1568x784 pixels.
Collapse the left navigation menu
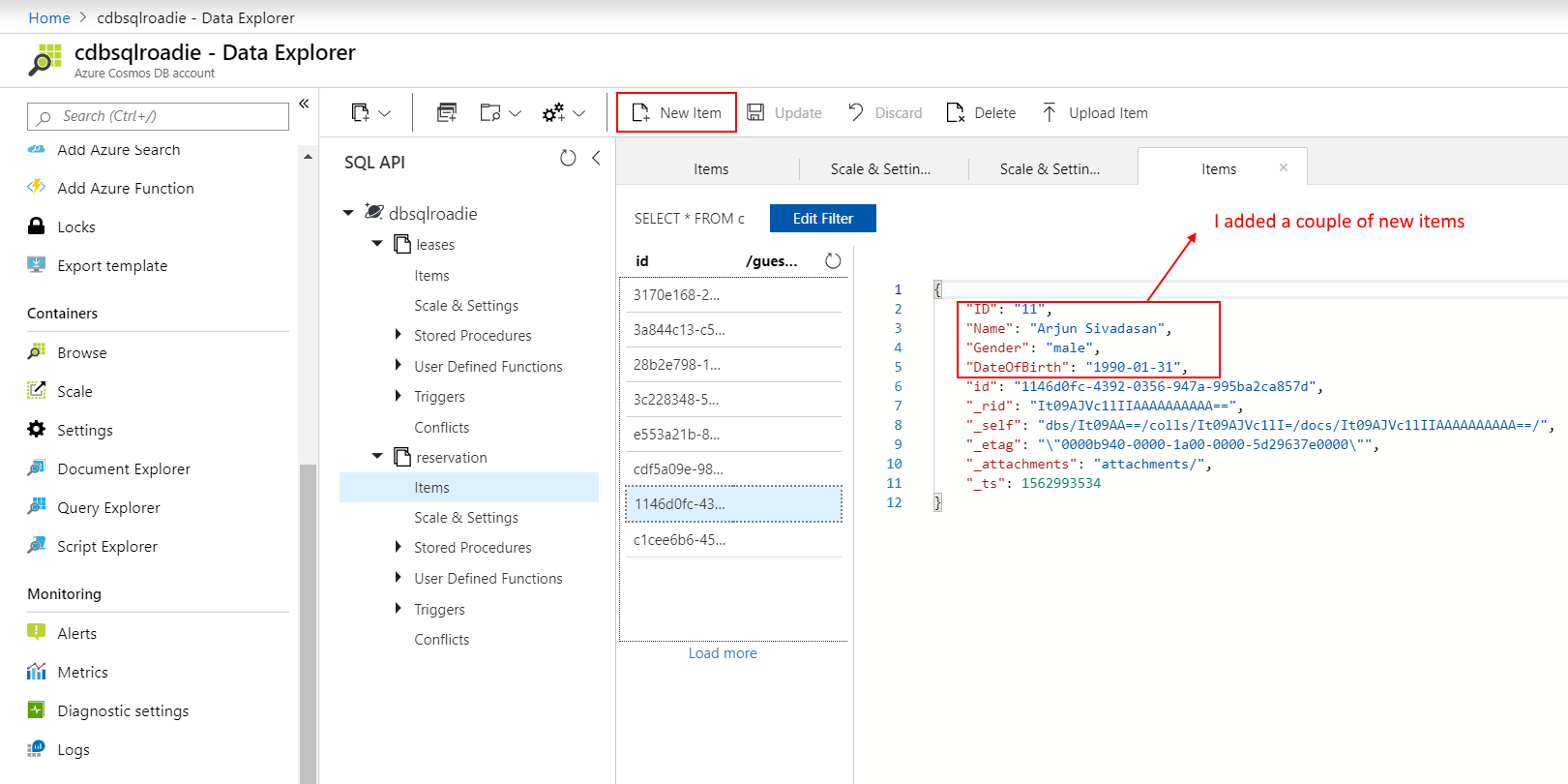tap(304, 104)
